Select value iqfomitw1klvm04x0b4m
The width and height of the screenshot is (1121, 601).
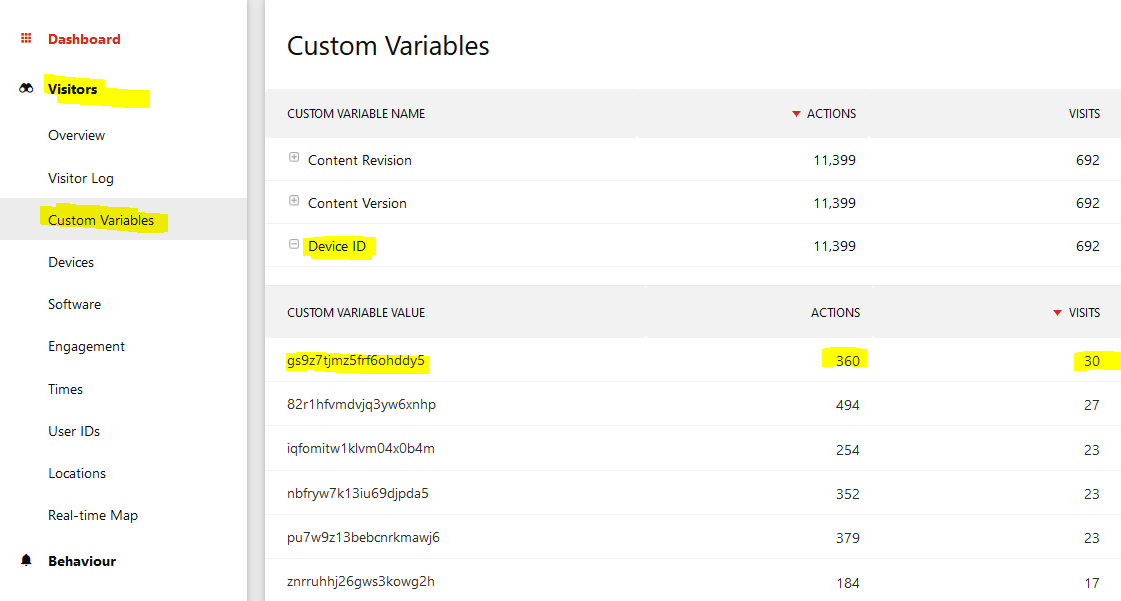coord(360,449)
